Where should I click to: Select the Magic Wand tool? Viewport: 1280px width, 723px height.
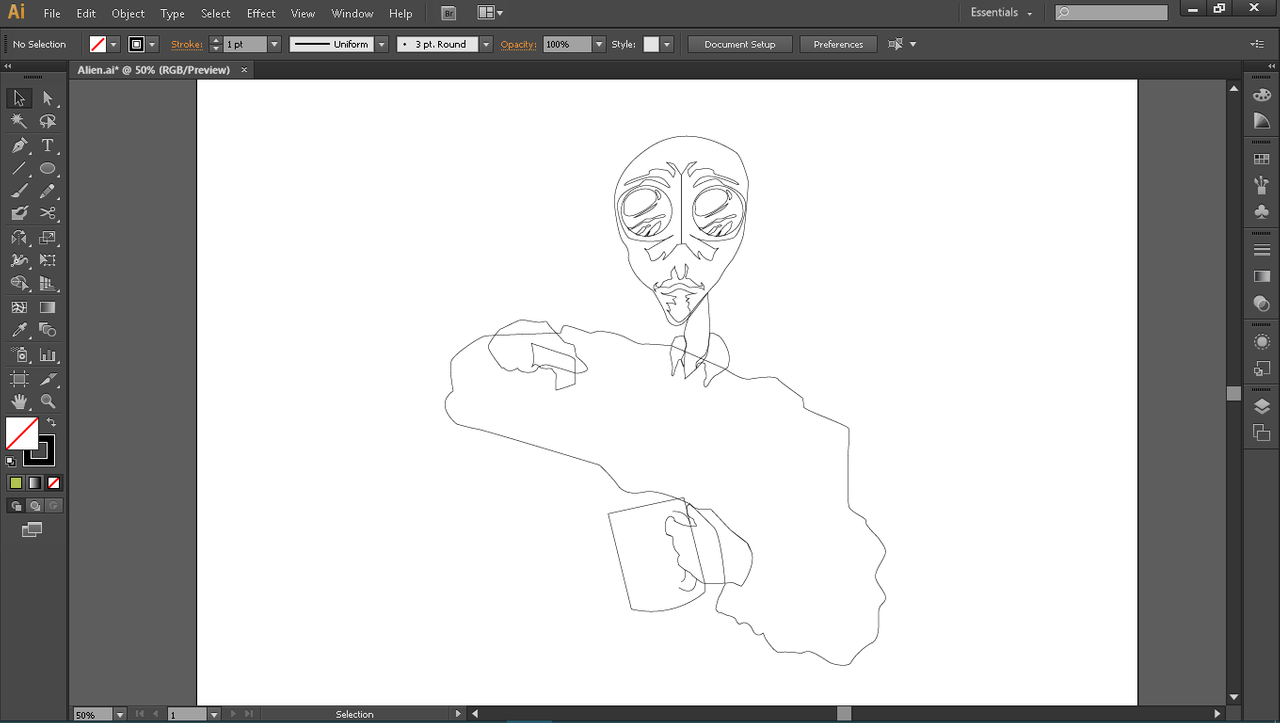tap(19, 121)
